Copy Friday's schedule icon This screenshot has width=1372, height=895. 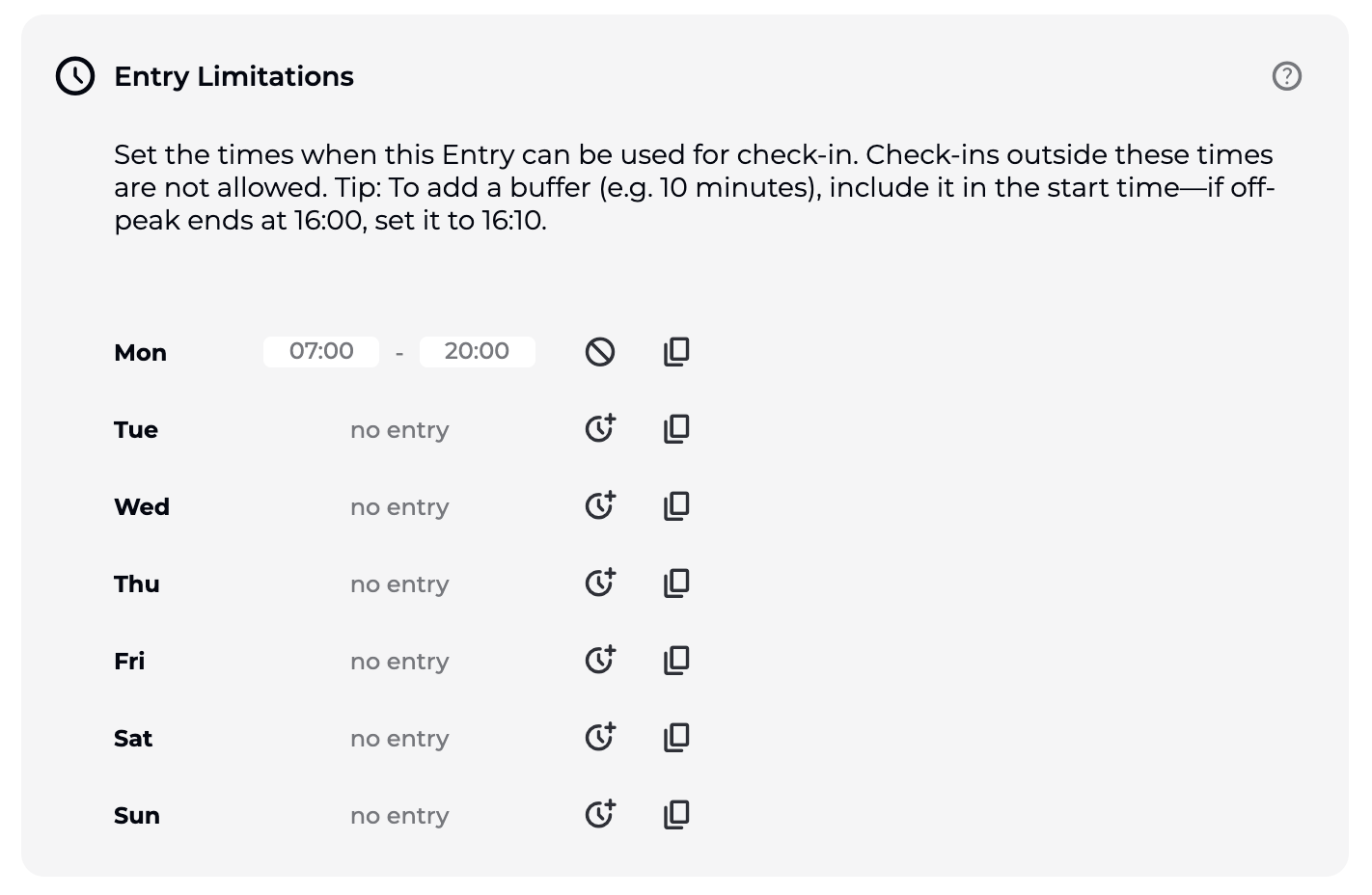676,661
